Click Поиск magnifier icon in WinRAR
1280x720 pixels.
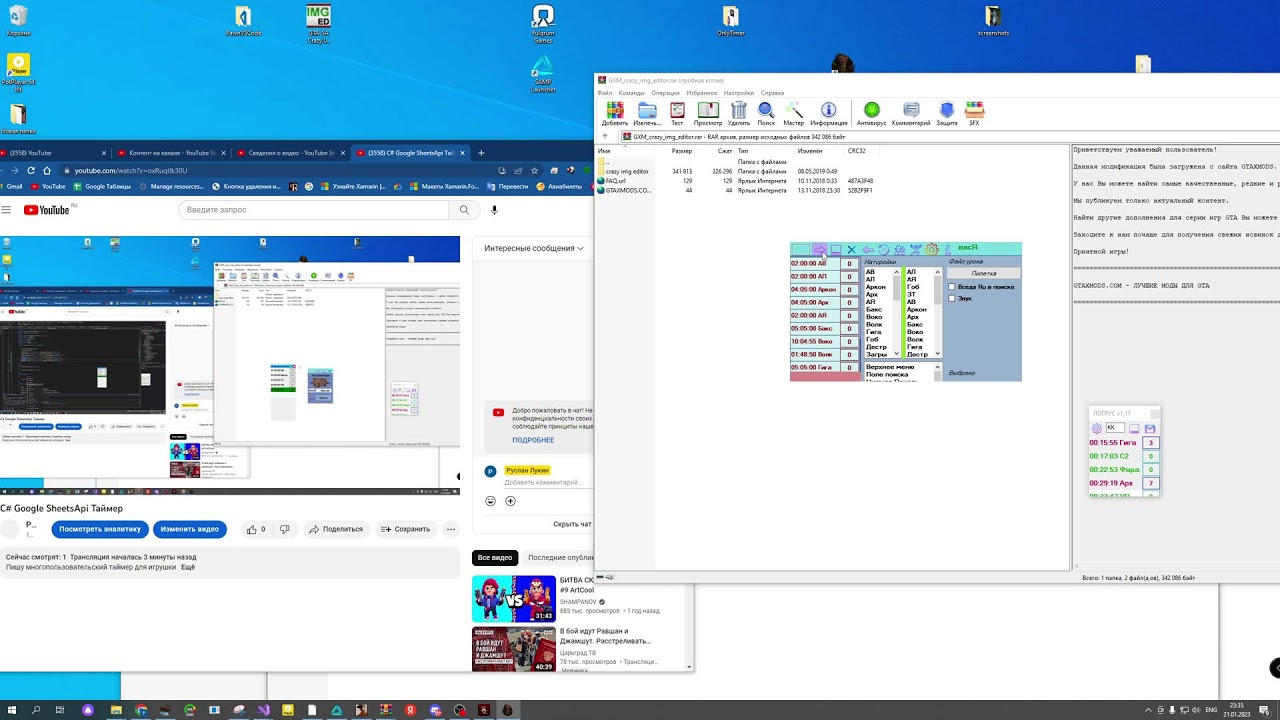(x=766, y=113)
